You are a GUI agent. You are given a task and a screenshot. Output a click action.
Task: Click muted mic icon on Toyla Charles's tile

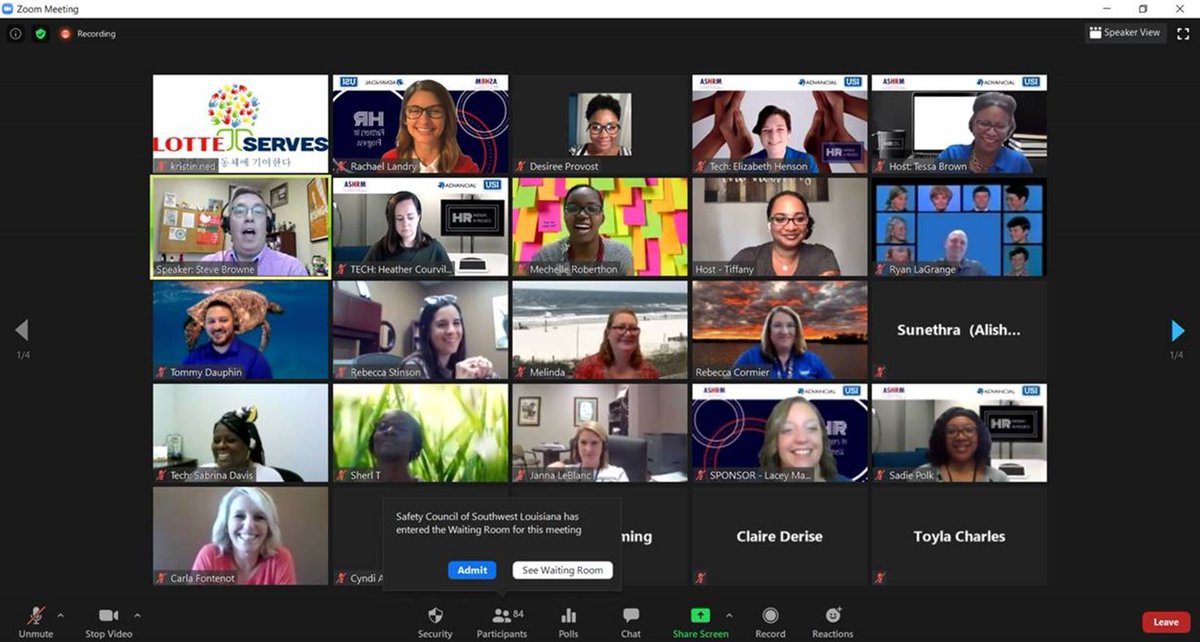[880, 578]
